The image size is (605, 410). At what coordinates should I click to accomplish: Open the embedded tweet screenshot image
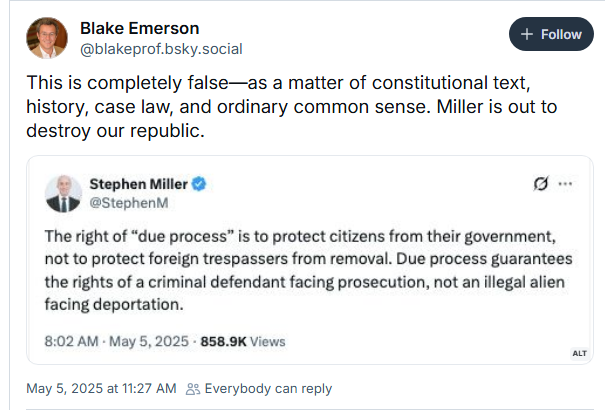click(x=310, y=260)
